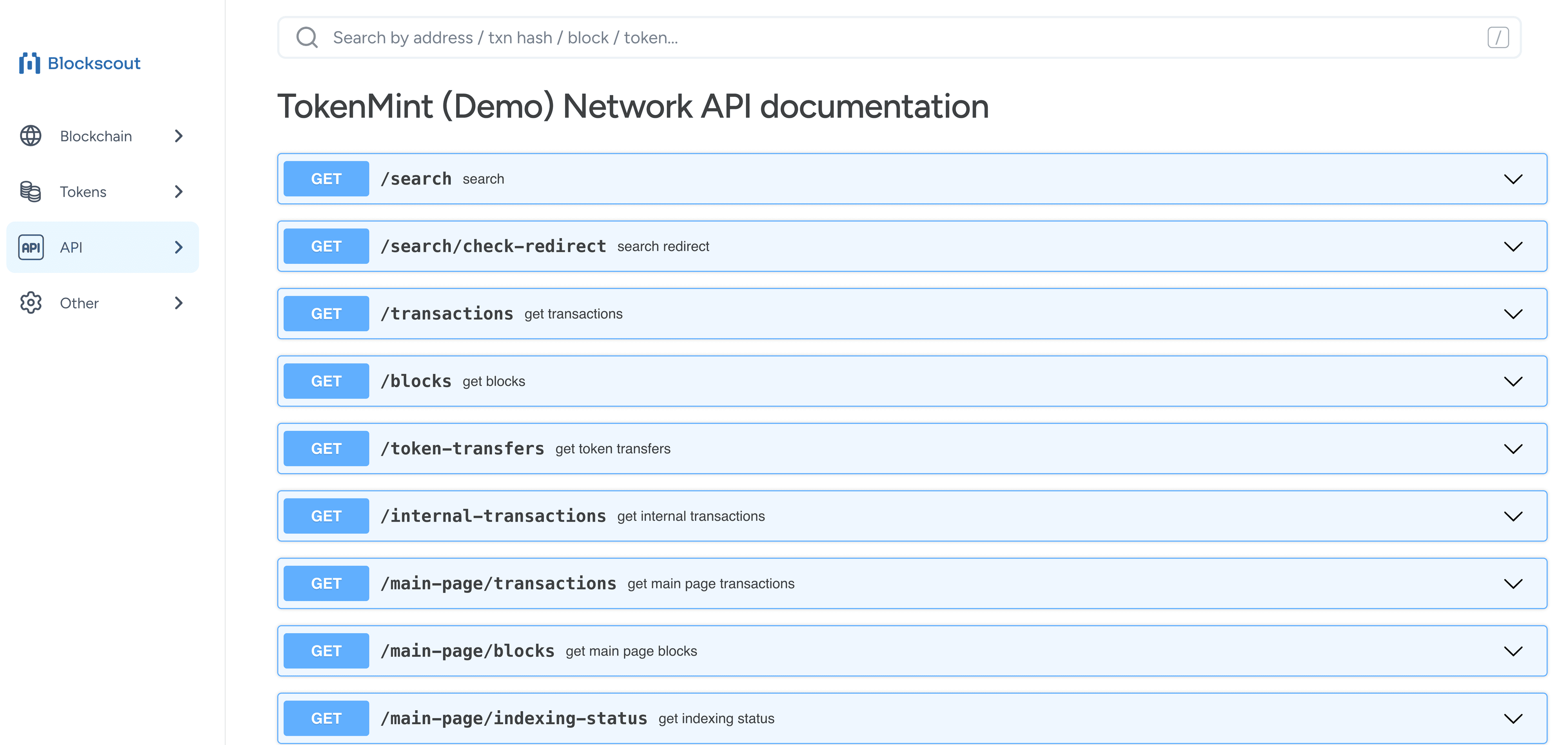
Task: Open the Other menu item
Action: pyautogui.click(x=102, y=303)
